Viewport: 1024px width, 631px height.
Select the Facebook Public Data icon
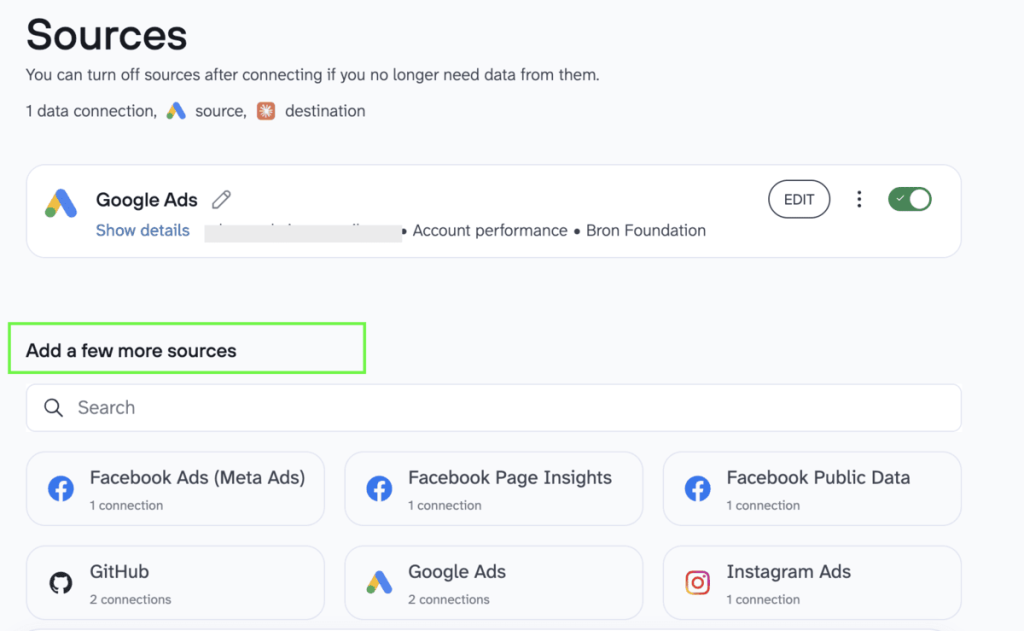(697, 488)
